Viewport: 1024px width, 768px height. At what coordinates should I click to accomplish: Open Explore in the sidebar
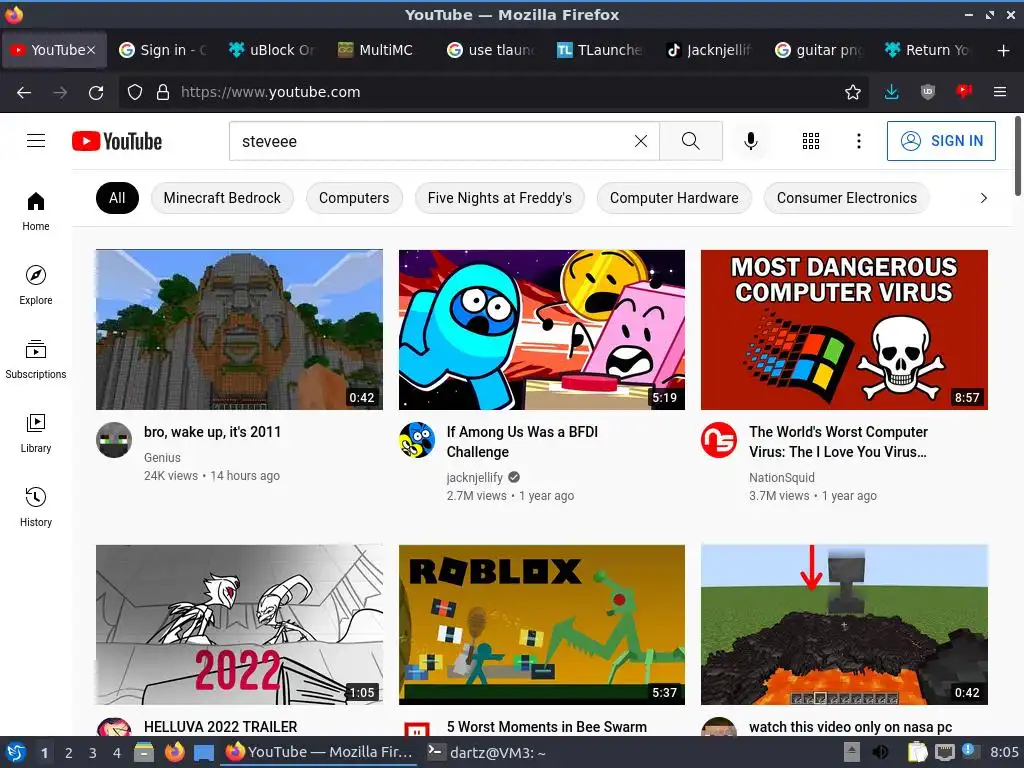pos(36,285)
